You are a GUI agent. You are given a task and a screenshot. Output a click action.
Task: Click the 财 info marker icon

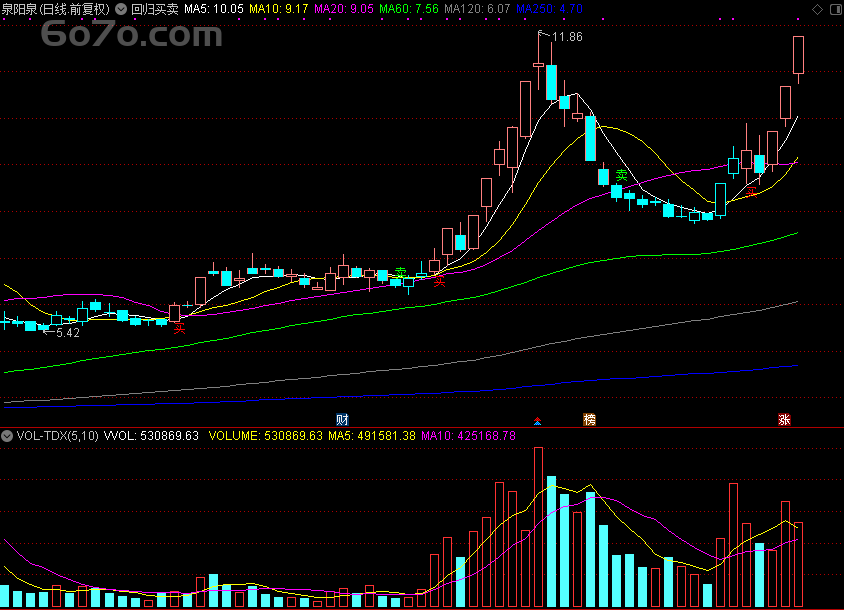(x=342, y=419)
